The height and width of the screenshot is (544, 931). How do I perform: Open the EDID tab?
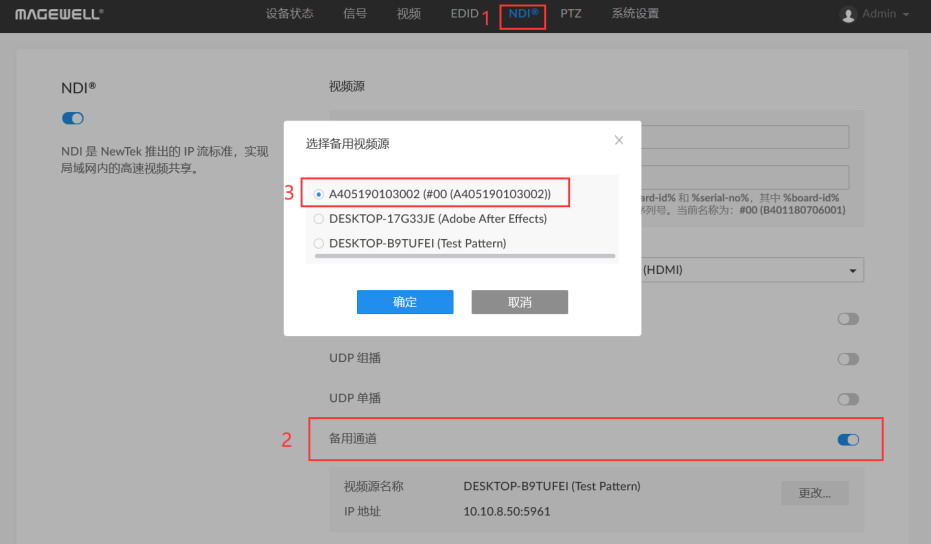464,14
